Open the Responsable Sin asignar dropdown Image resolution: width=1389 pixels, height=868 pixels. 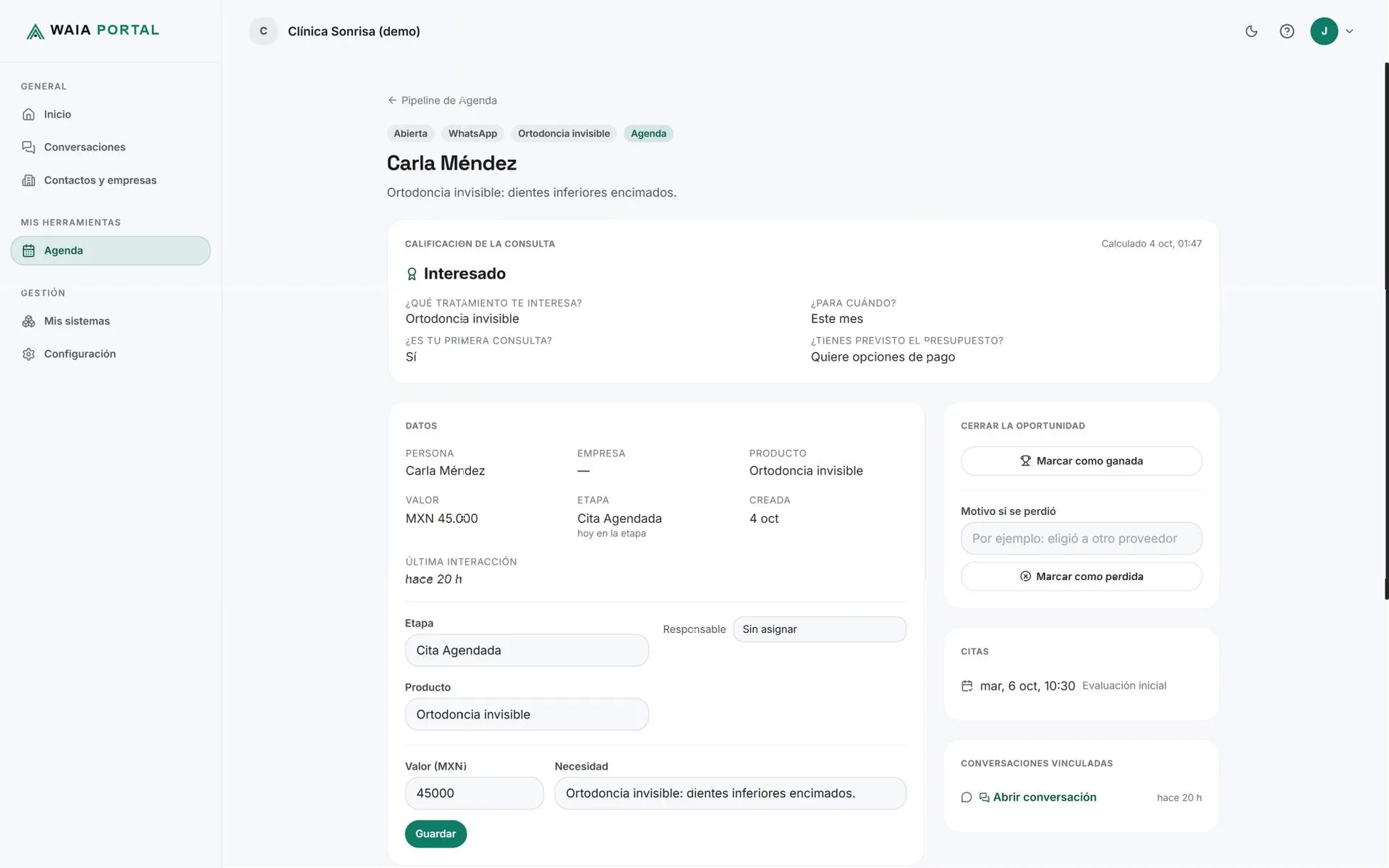[819, 629]
